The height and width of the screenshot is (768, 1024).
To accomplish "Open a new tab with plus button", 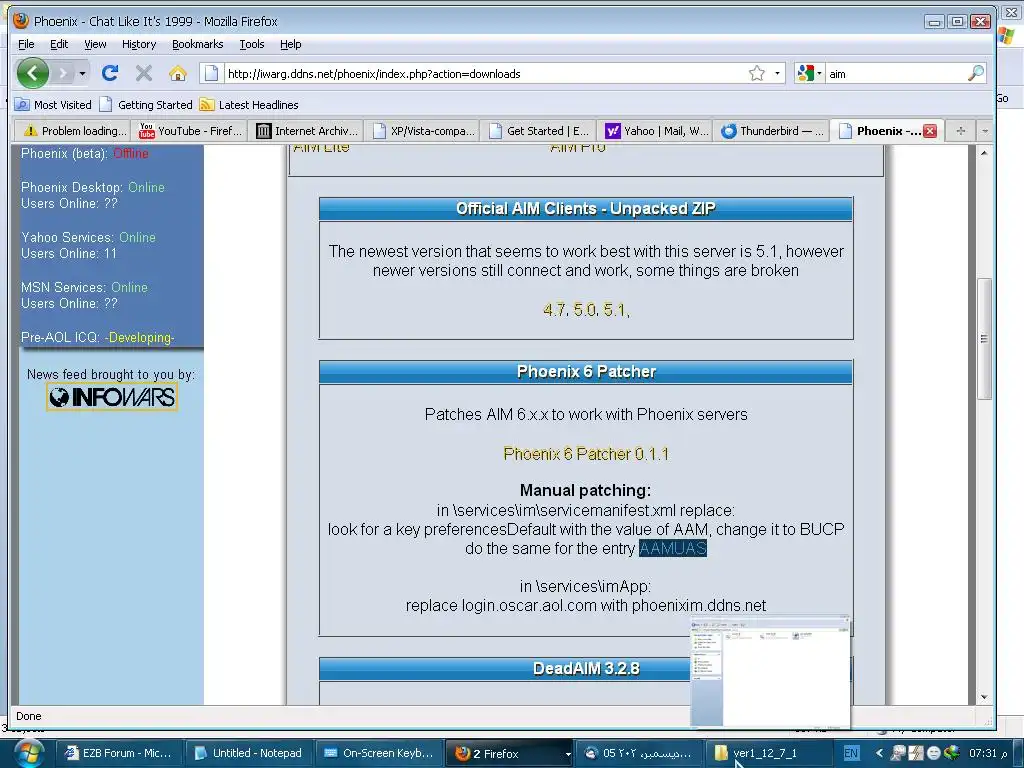I will tap(961, 131).
